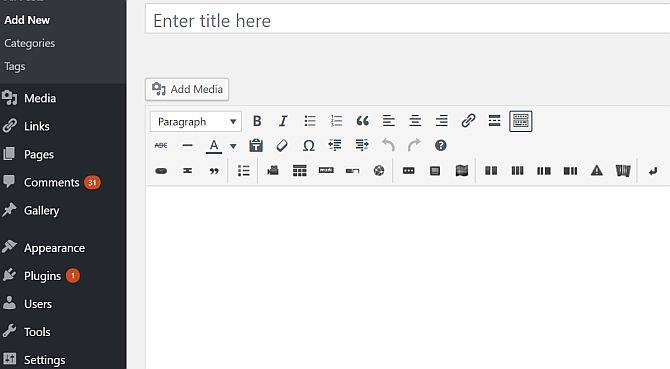Open the Pages menu
Image resolution: width=670 pixels, height=369 pixels.
(x=38, y=155)
